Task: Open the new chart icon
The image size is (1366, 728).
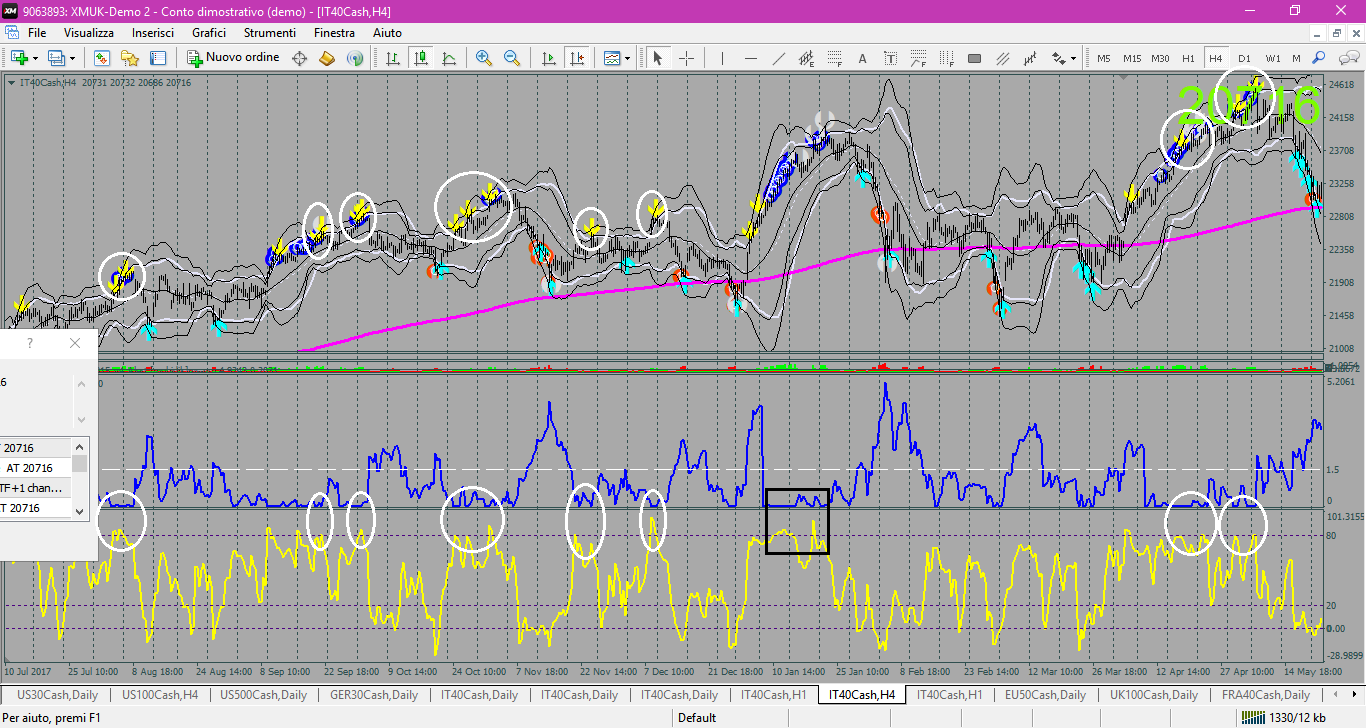Action: point(18,58)
